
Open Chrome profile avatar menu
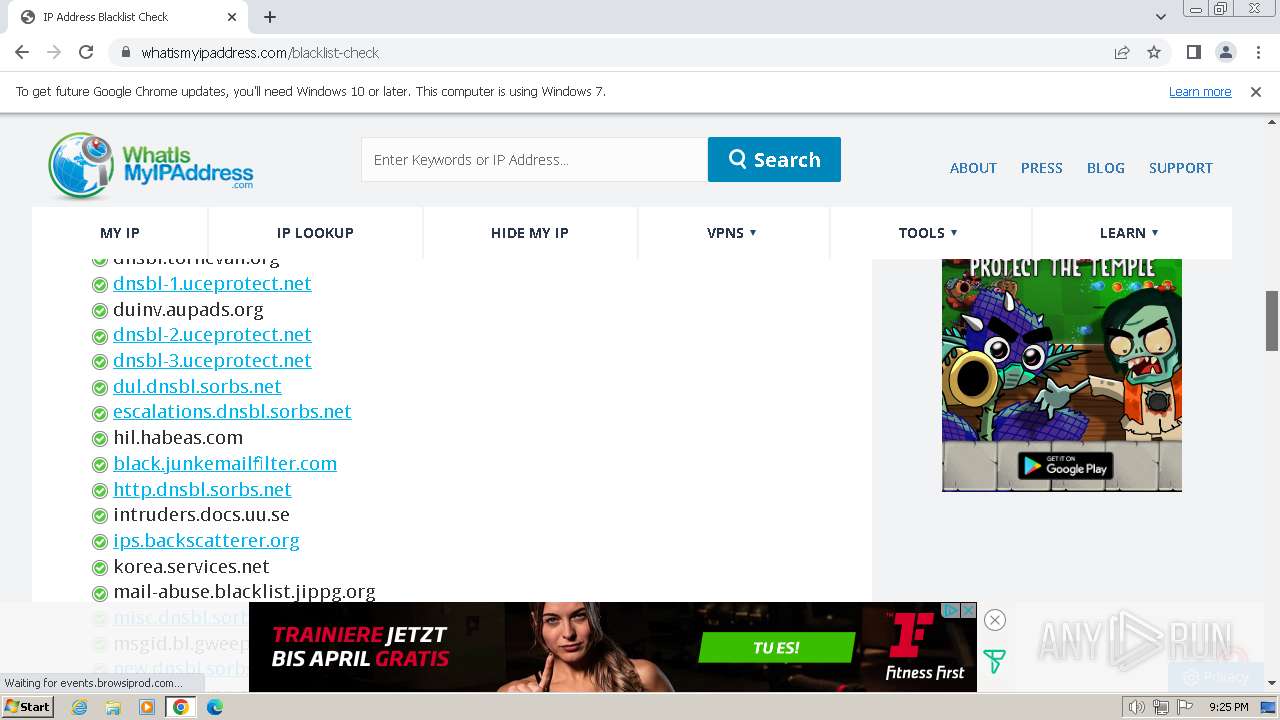pos(1225,52)
